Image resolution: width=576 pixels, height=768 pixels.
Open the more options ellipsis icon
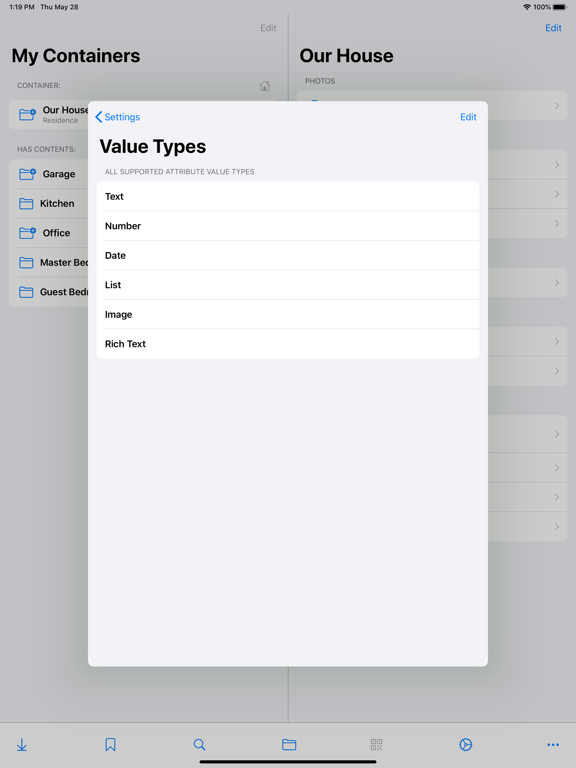[x=553, y=745]
